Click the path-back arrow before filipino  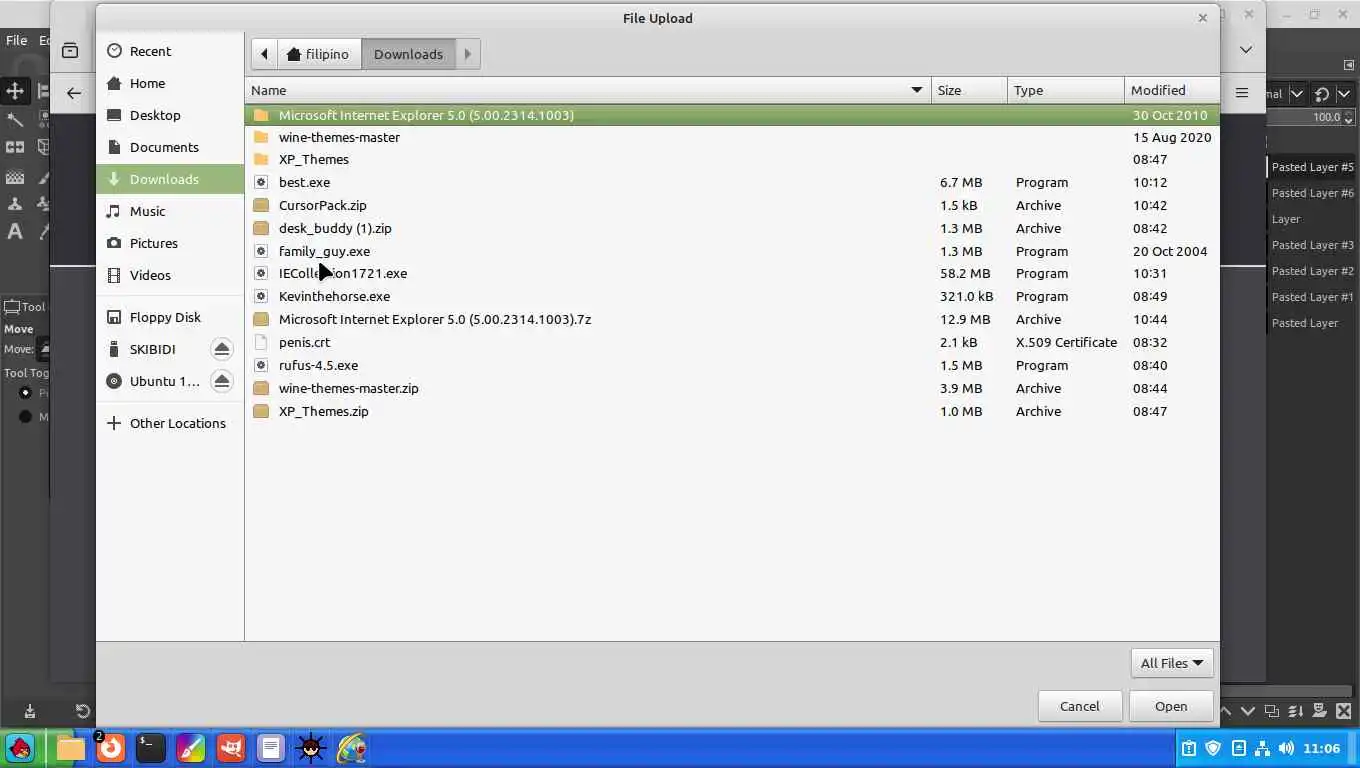(x=264, y=54)
